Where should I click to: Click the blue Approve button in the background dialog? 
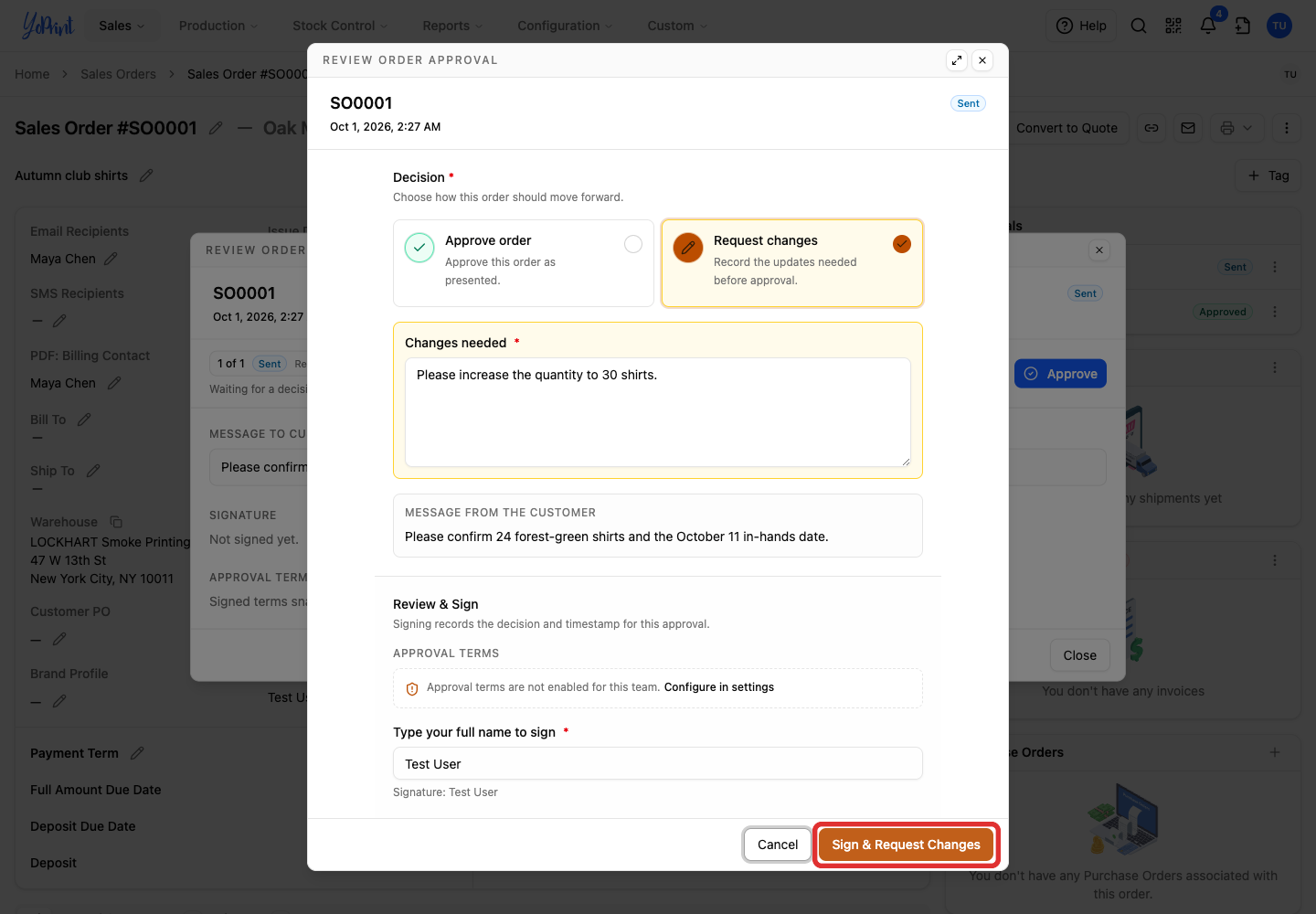[x=1060, y=374]
